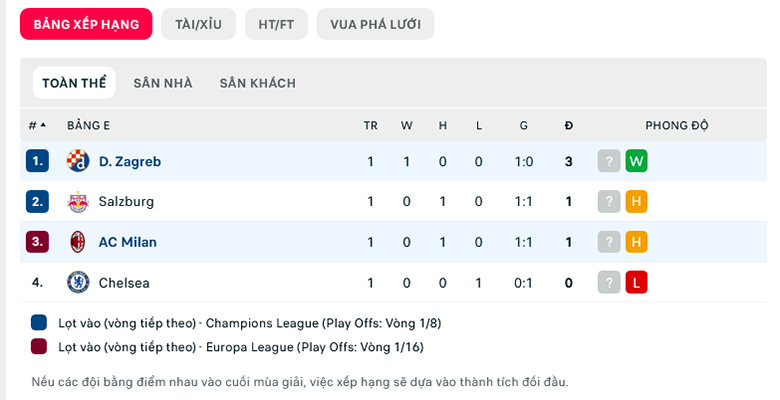This screenshot has width=780, height=400.
Task: Open the HT/FT section
Action: [276, 24]
